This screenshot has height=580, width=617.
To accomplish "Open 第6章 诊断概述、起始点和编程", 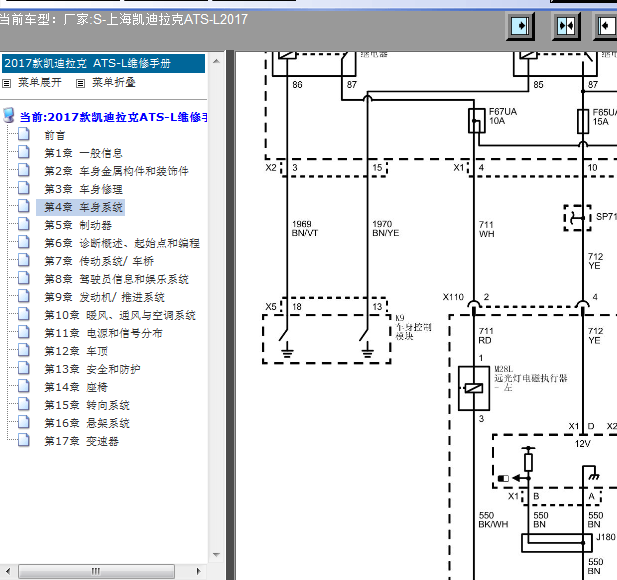I will tap(122, 244).
